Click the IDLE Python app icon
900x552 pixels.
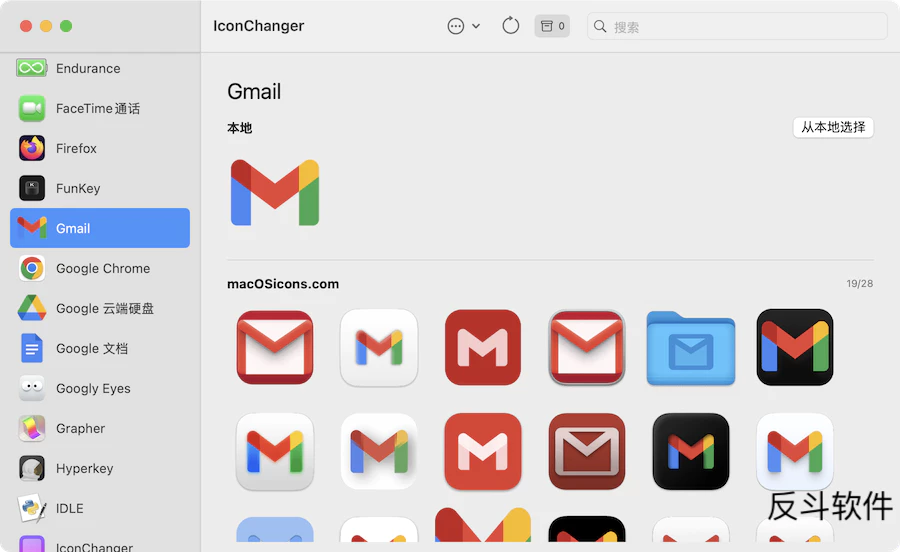tap(32, 508)
